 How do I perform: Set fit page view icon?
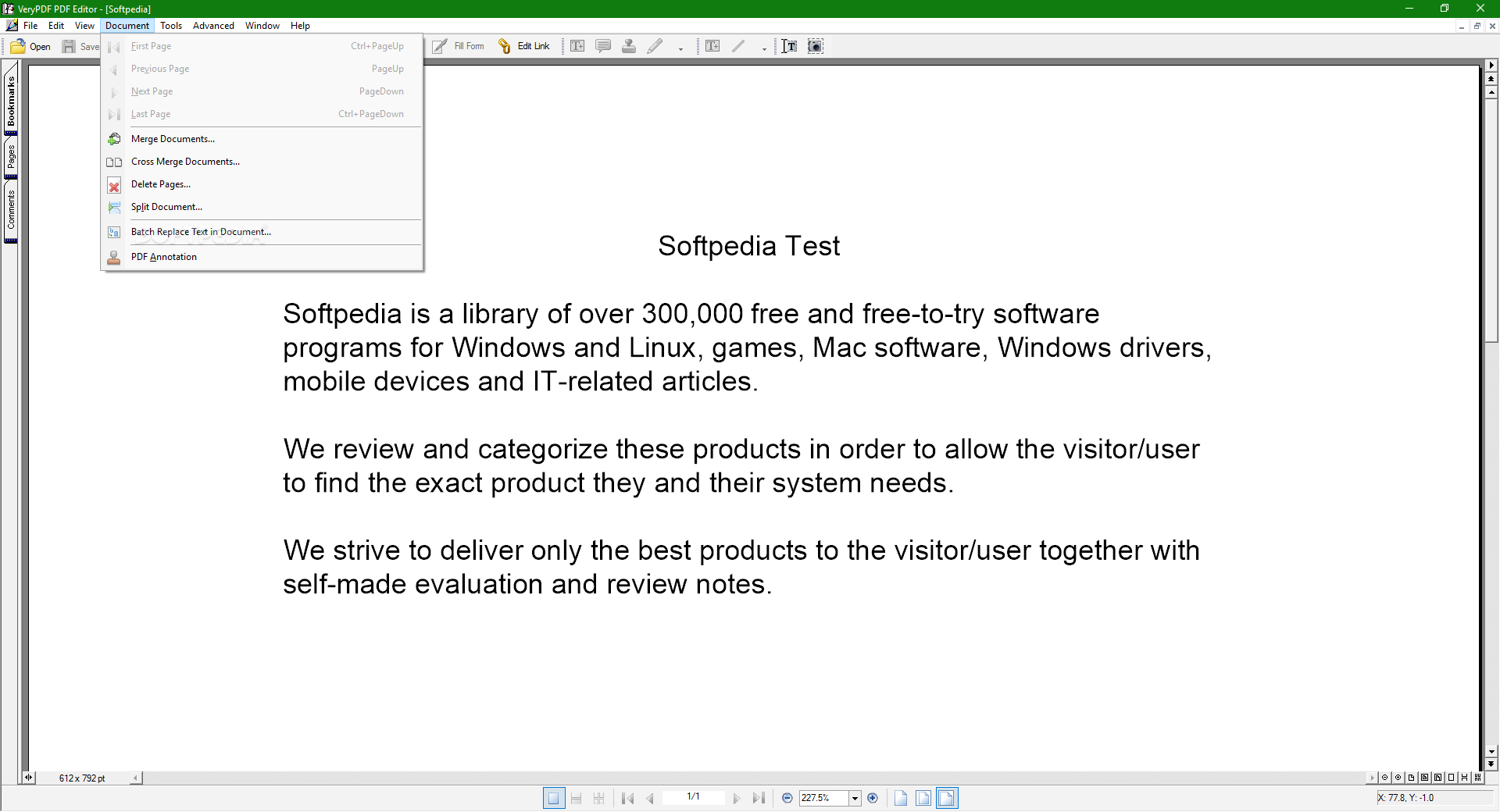[x=923, y=798]
